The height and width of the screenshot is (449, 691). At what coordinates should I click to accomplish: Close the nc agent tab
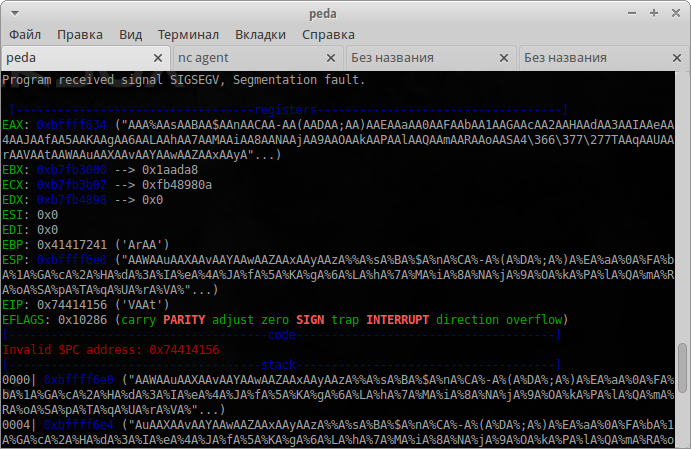[x=331, y=58]
